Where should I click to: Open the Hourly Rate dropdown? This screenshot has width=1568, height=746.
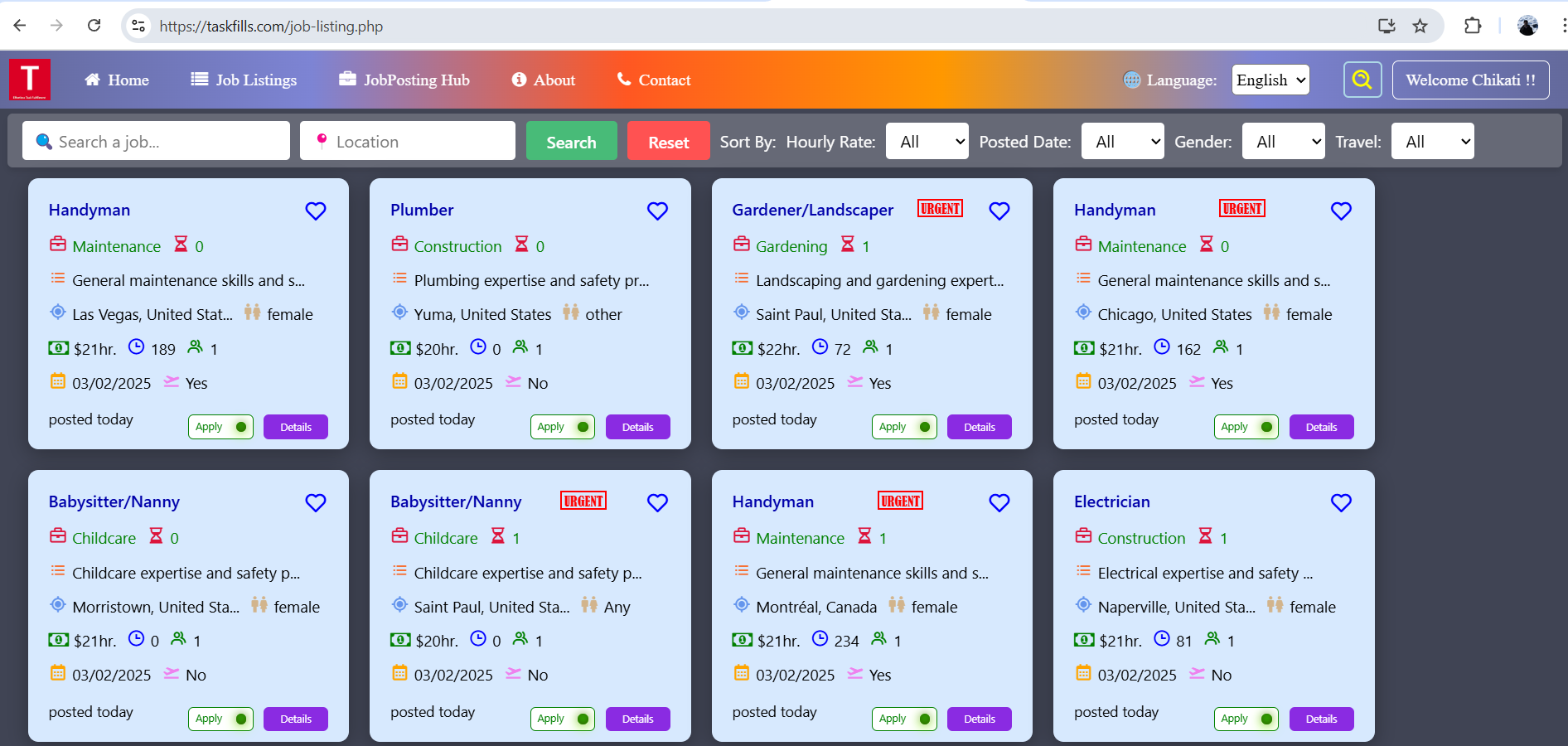coord(927,141)
